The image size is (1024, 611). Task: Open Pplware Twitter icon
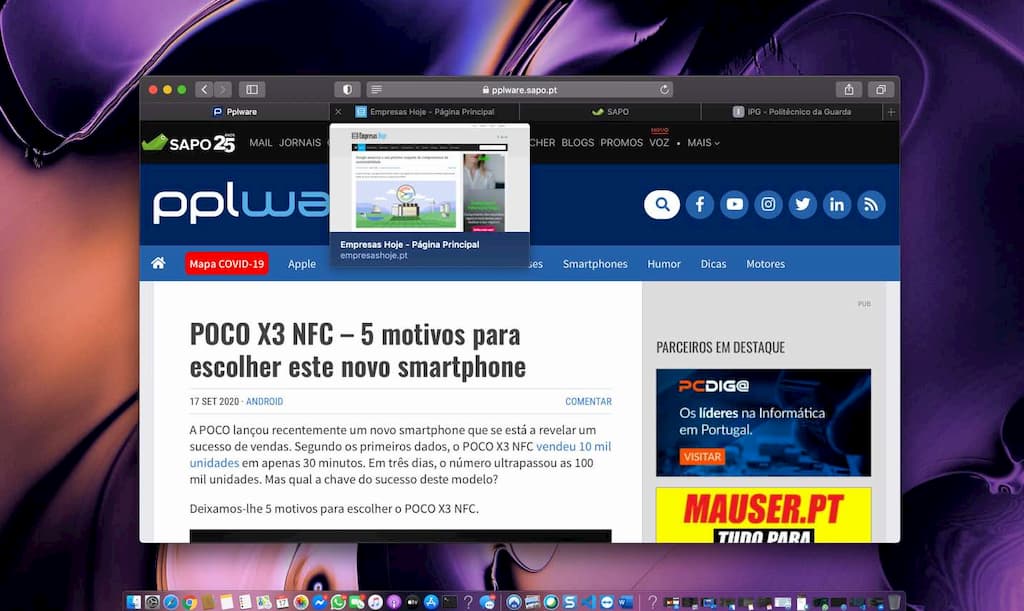[803, 204]
